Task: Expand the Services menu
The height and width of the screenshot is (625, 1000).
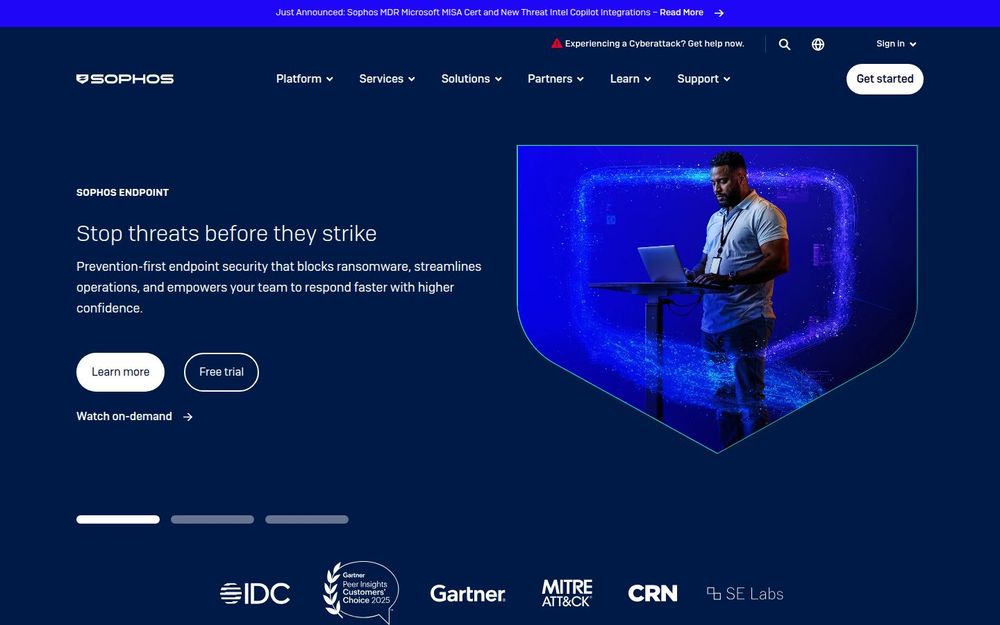Action: [387, 79]
